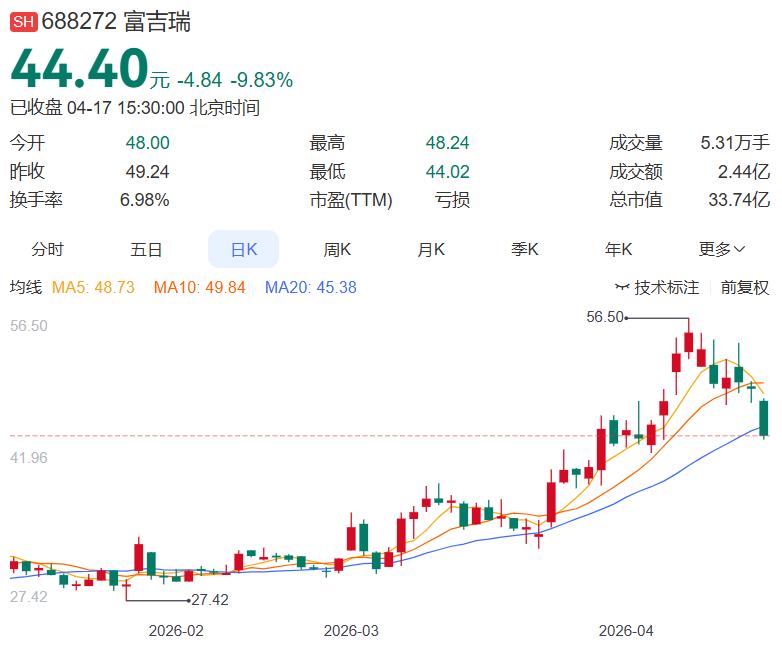
Task: Click the price change -4.84
Action: pos(199,80)
